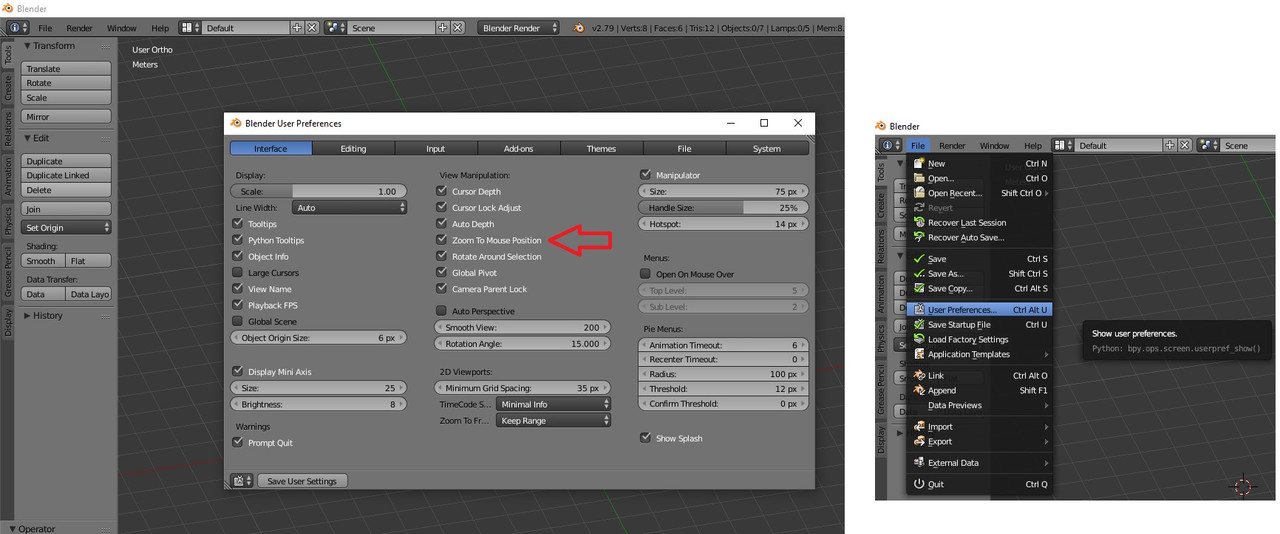Open the Set Origin dropdown in tool shelf
This screenshot has width=1280, height=534.
pos(66,228)
